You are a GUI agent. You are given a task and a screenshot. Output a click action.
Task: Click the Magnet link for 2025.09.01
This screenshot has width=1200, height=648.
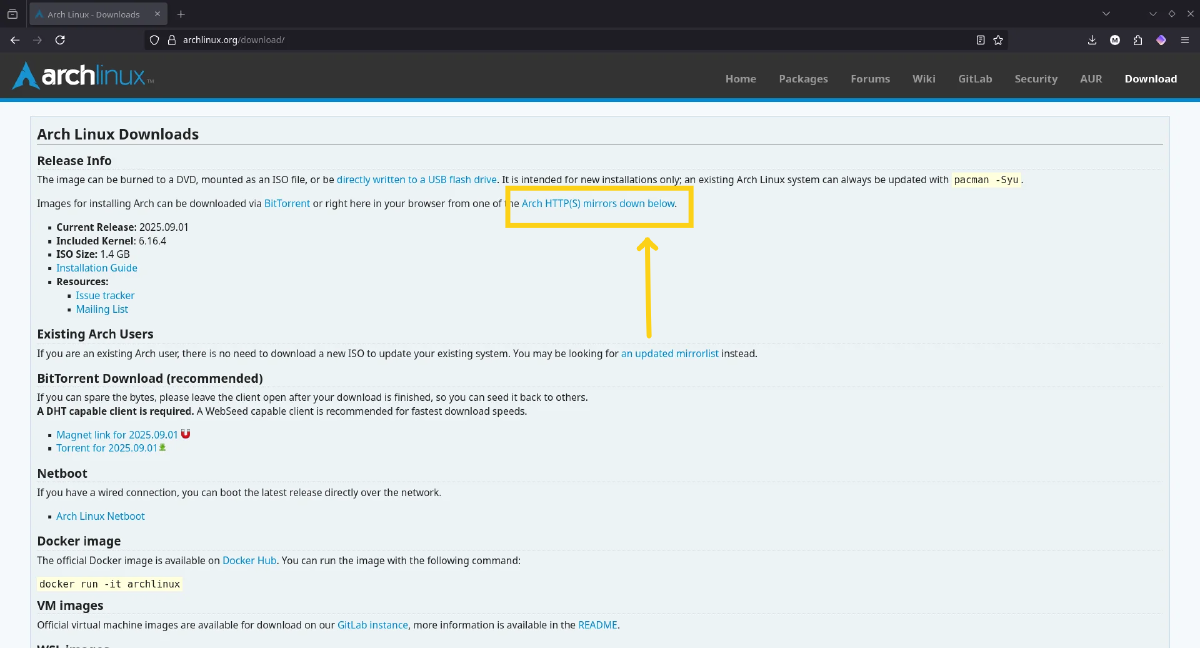pos(117,435)
